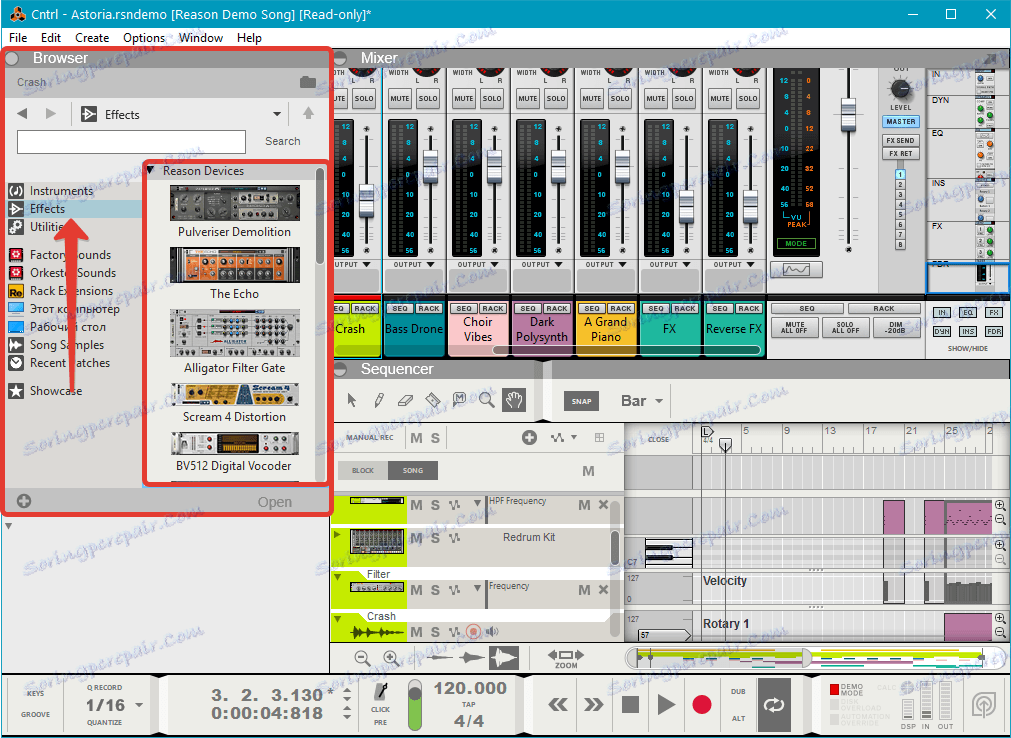Switch sequencer to Block view
The height and width of the screenshot is (738, 1011).
[362, 470]
